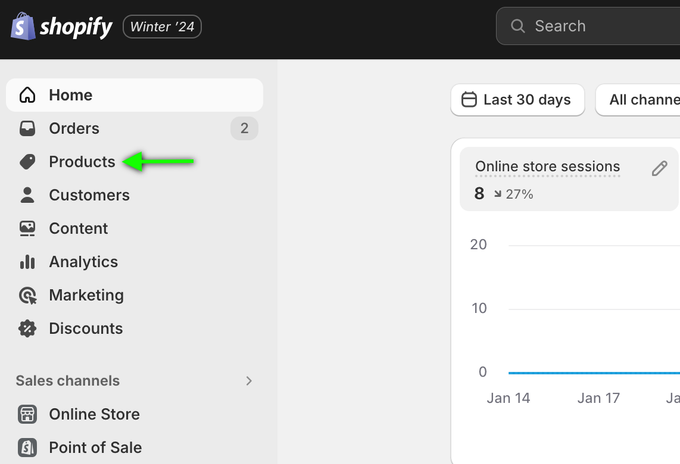Image resolution: width=680 pixels, height=464 pixels.
Task: Open the Winter '24 edition badge
Action: click(x=162, y=26)
